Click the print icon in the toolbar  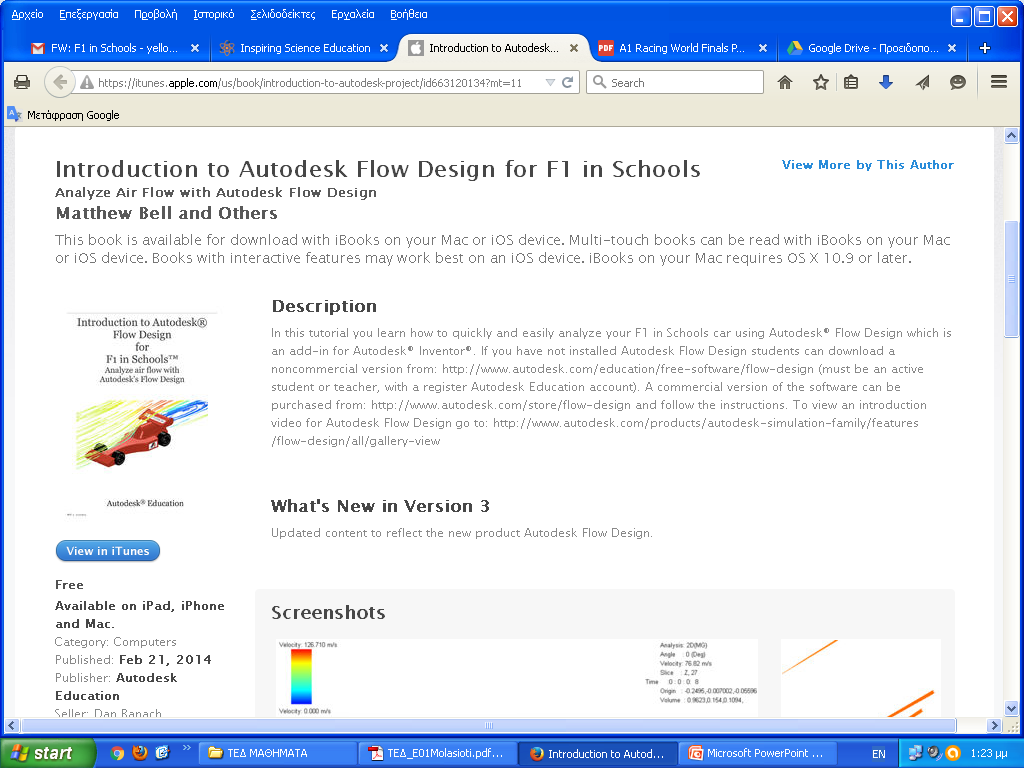tap(22, 82)
